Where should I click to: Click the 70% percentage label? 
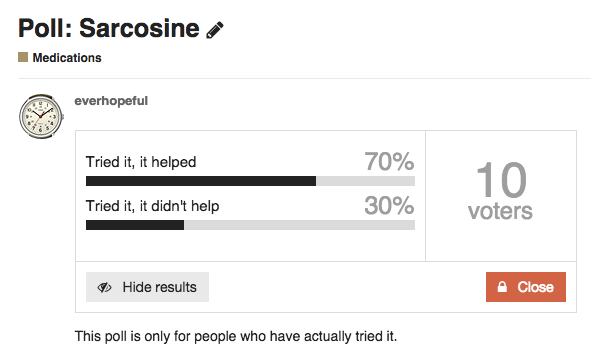click(x=389, y=161)
